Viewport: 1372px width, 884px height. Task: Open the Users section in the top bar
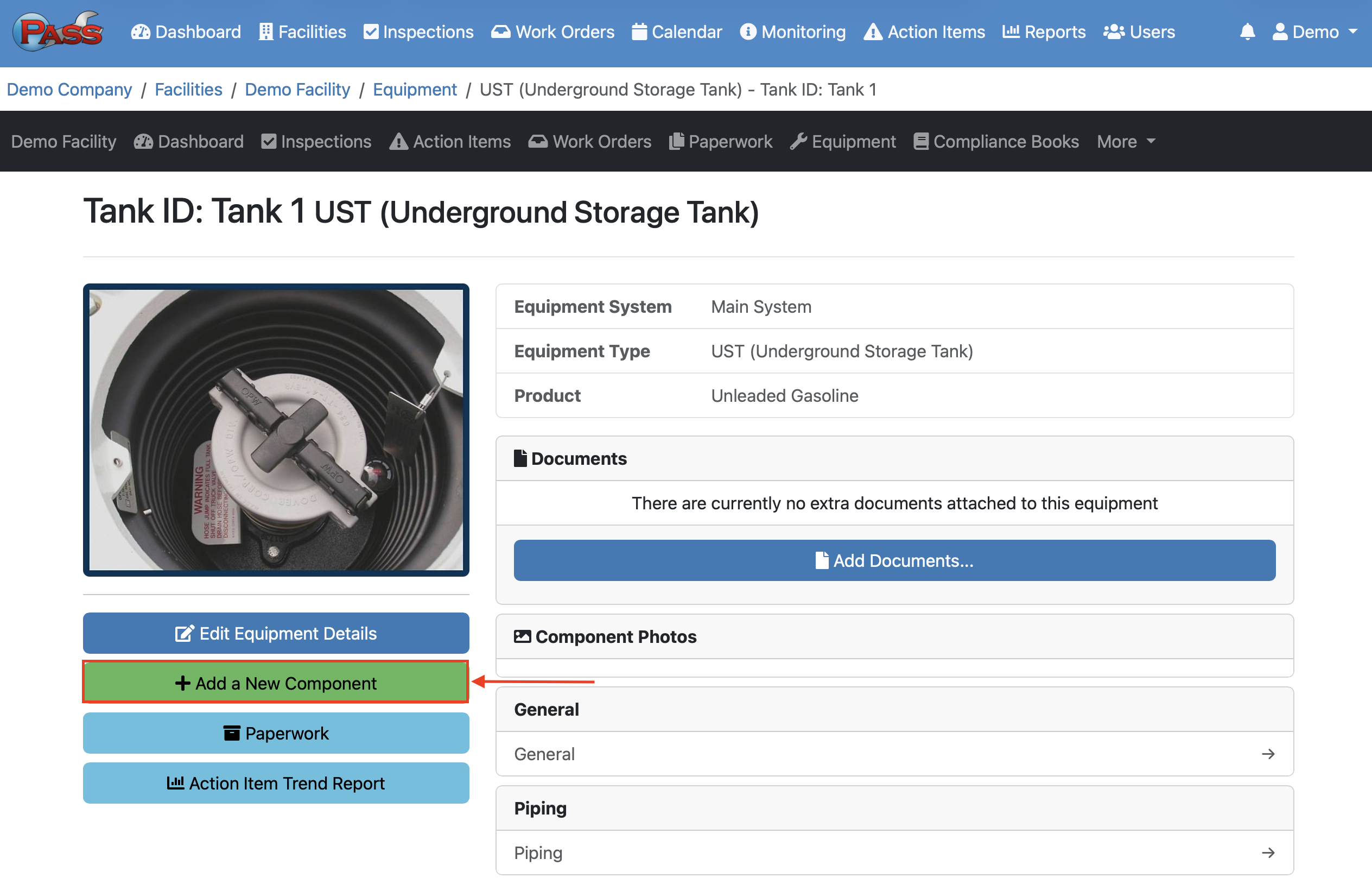pyautogui.click(x=1139, y=31)
